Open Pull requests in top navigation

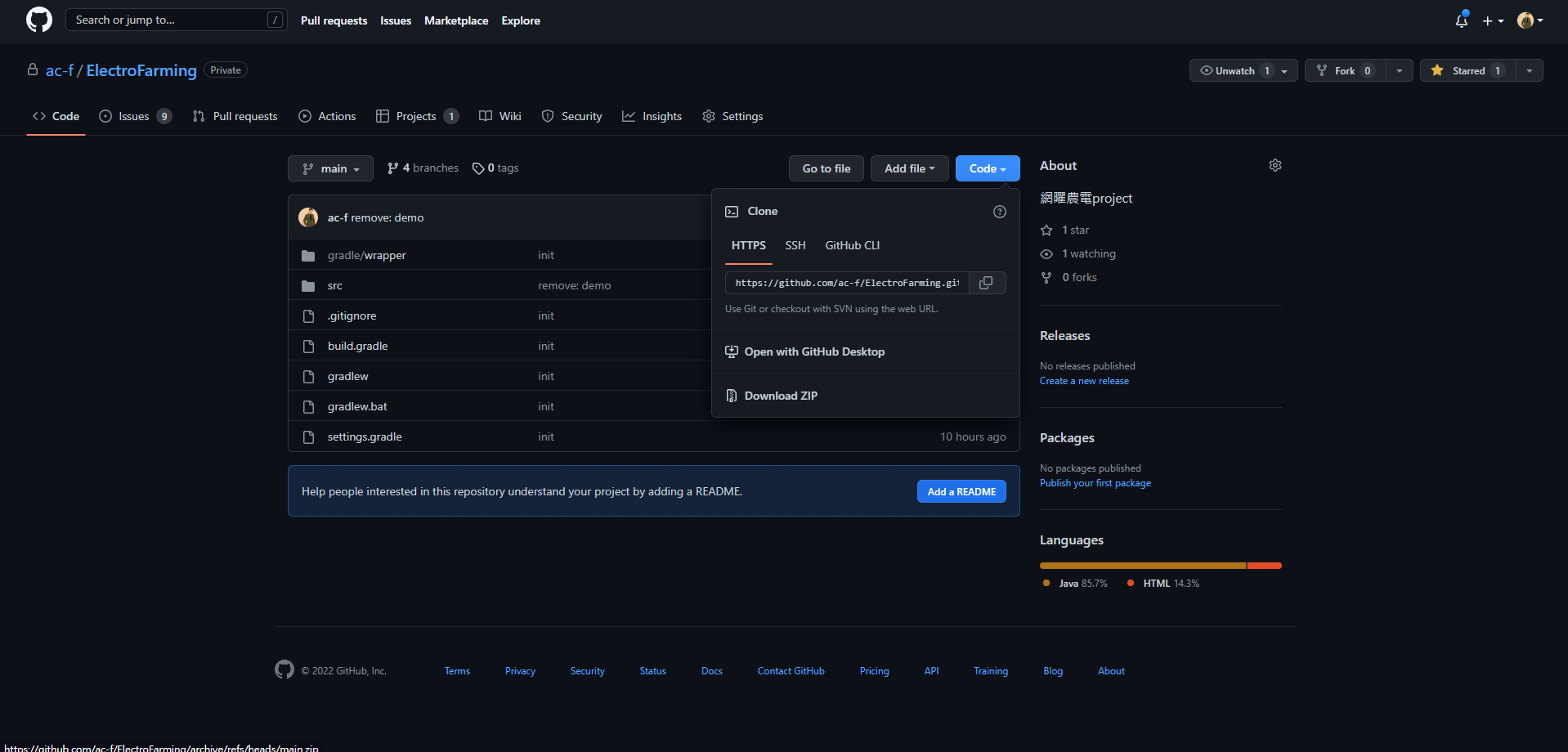point(334,20)
